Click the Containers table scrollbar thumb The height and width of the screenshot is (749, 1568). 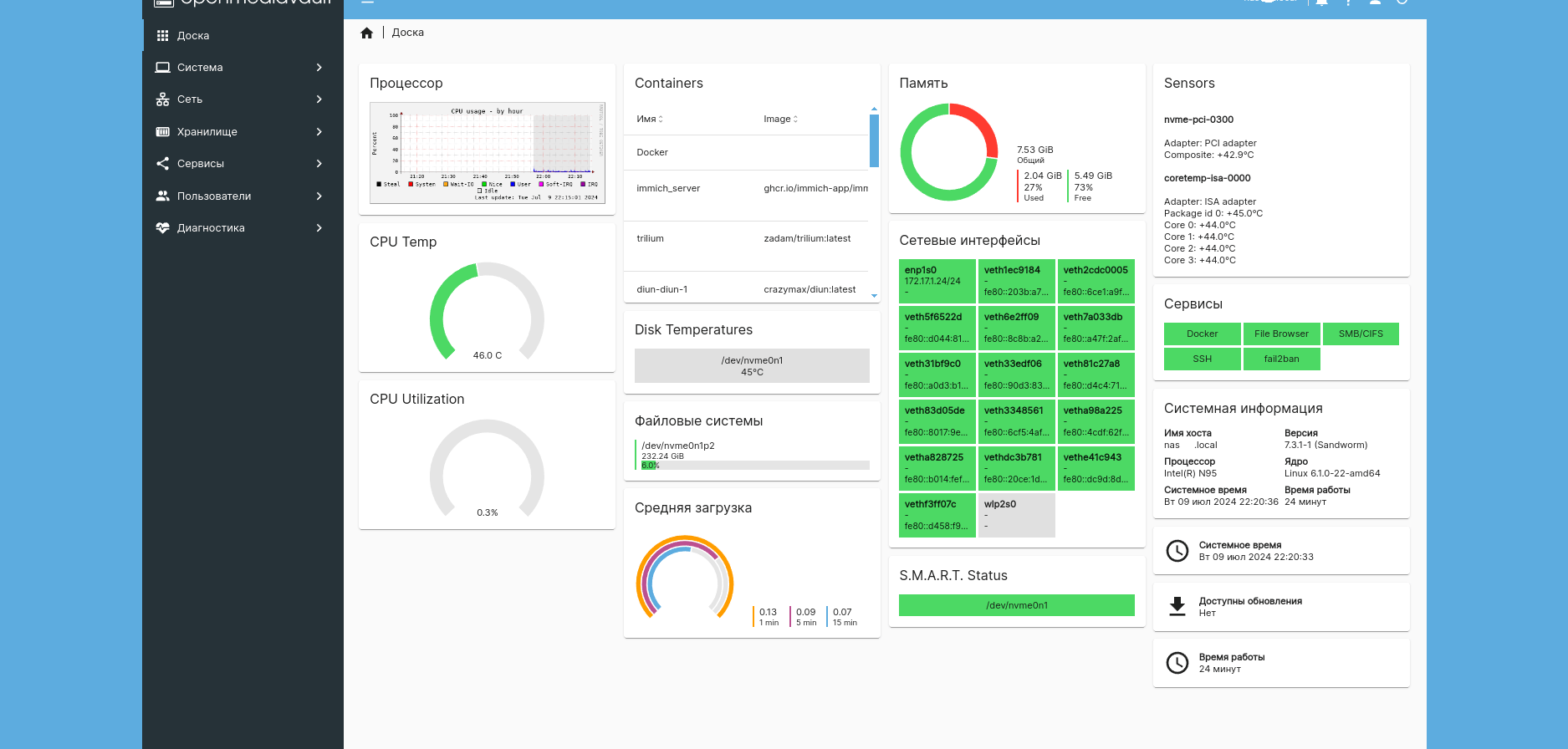[x=874, y=140]
